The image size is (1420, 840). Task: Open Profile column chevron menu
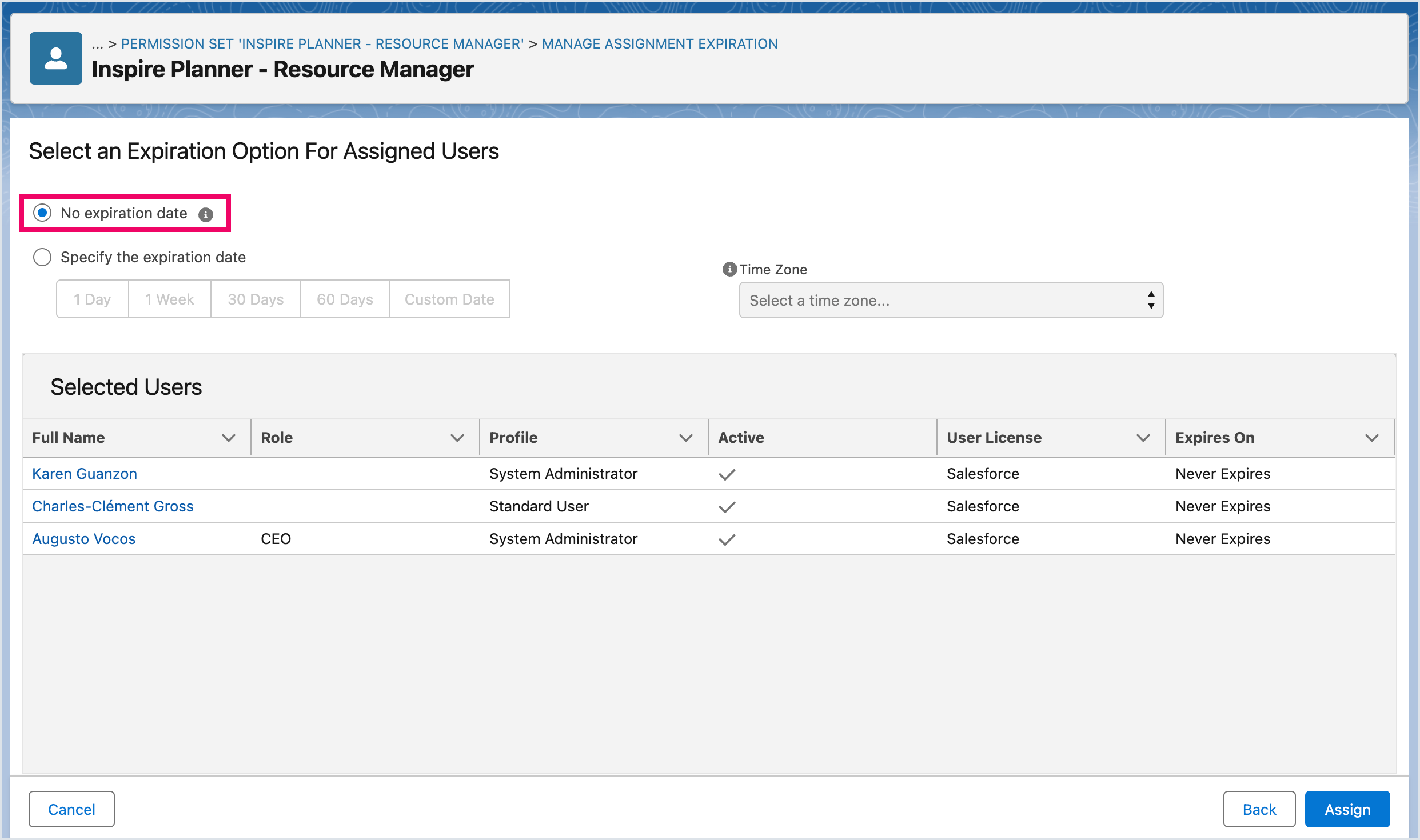click(x=685, y=438)
